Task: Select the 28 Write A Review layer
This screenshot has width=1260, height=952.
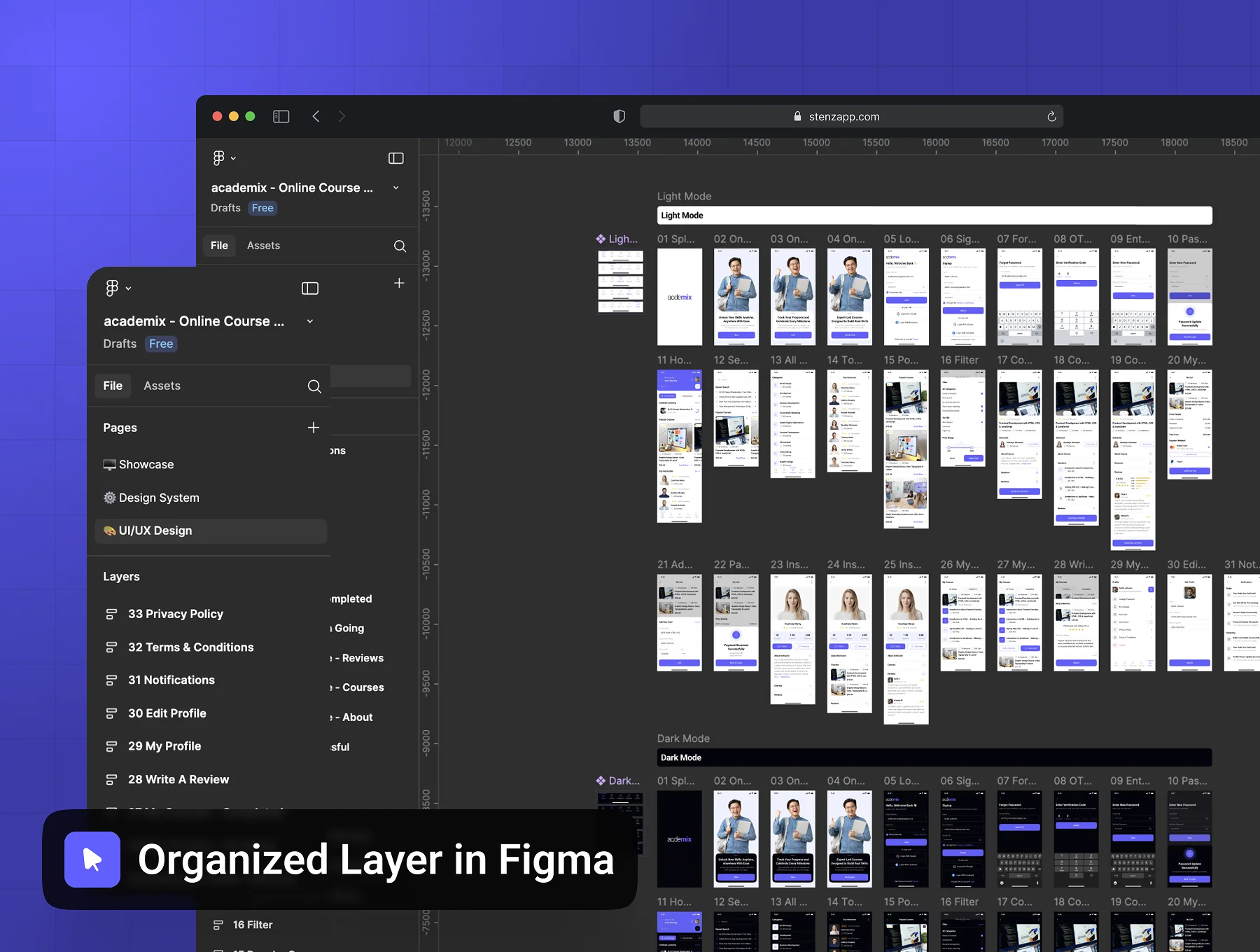Action: pos(178,779)
